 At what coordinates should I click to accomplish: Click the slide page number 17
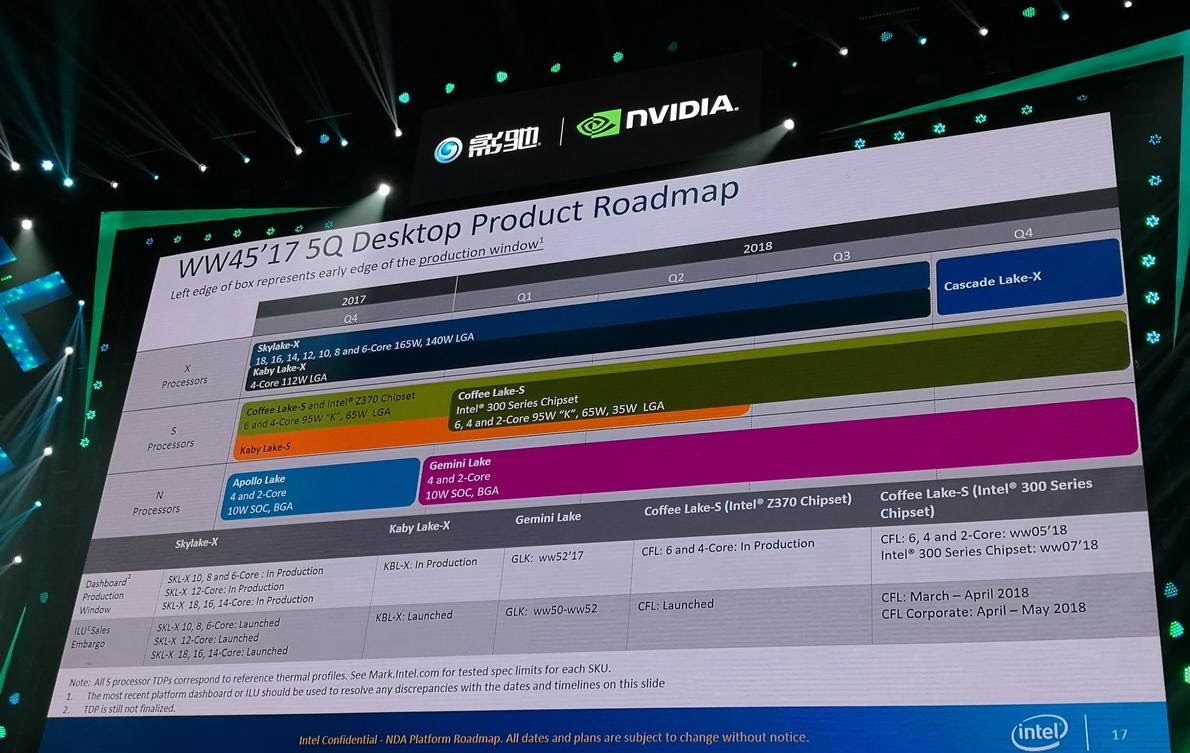tap(1119, 734)
